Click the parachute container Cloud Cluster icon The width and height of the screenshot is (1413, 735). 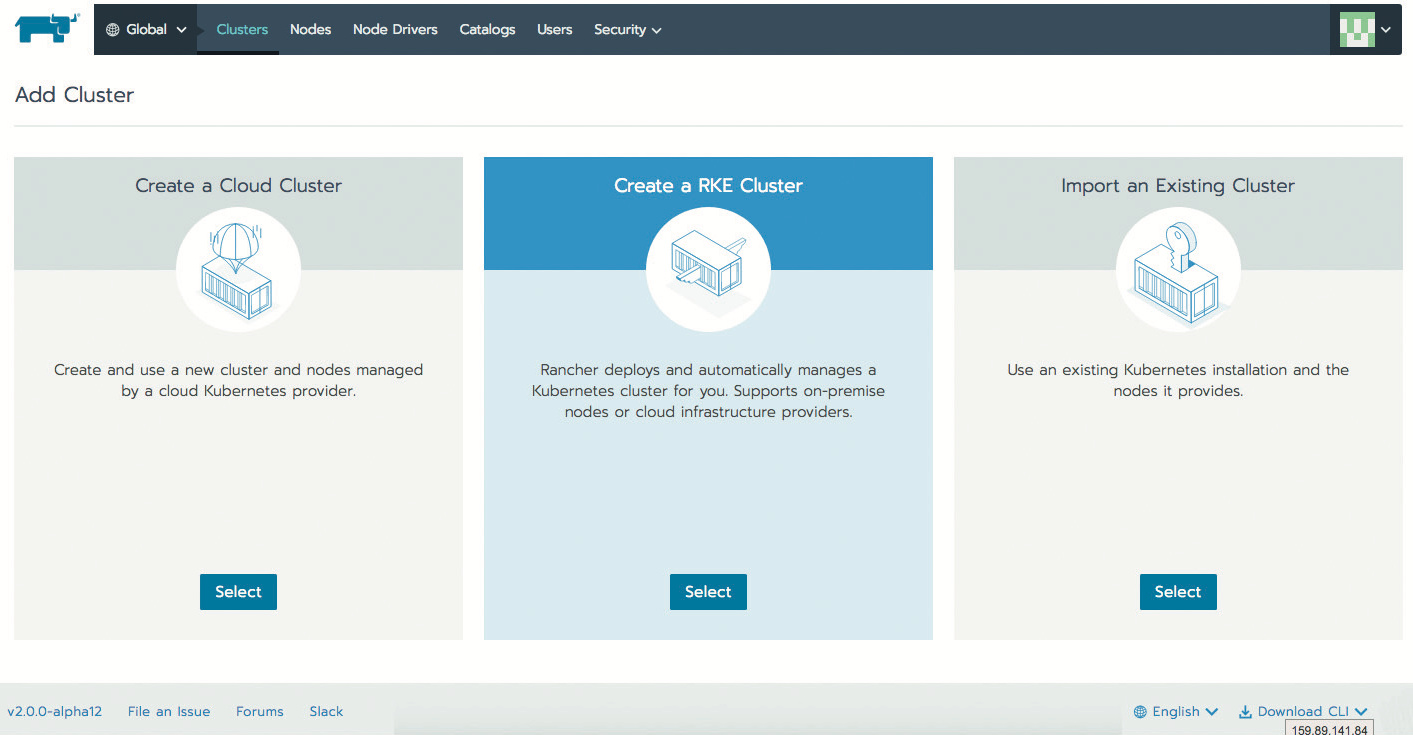(x=238, y=269)
